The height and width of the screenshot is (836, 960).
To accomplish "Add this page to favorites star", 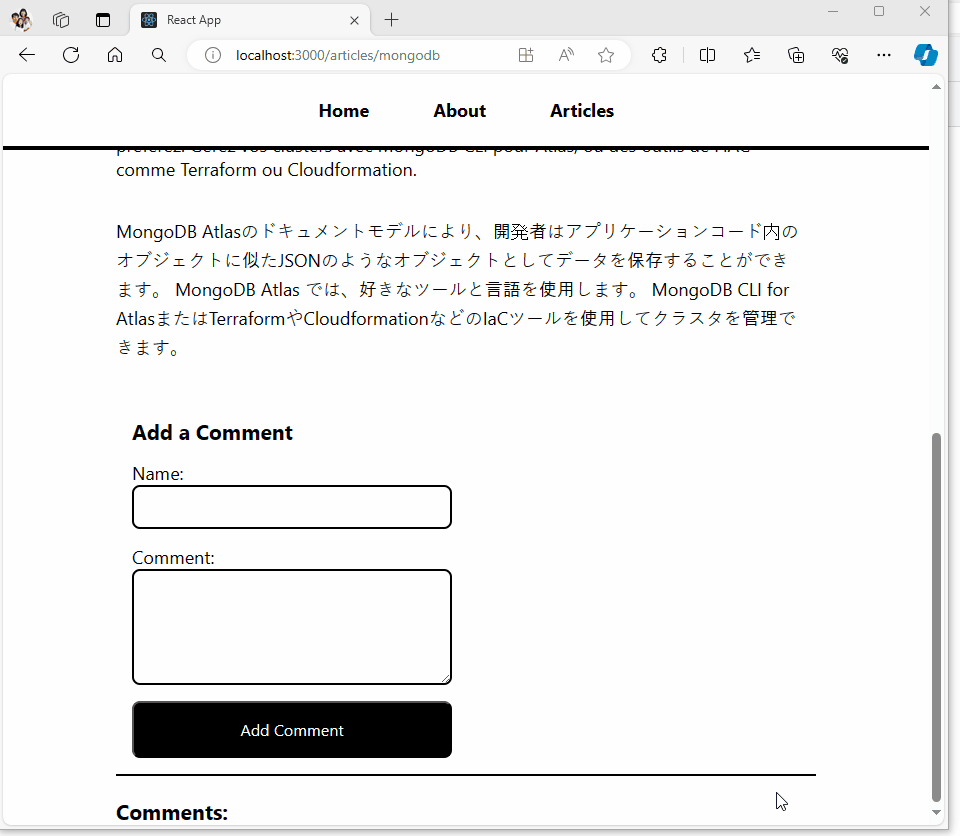I will pos(606,55).
